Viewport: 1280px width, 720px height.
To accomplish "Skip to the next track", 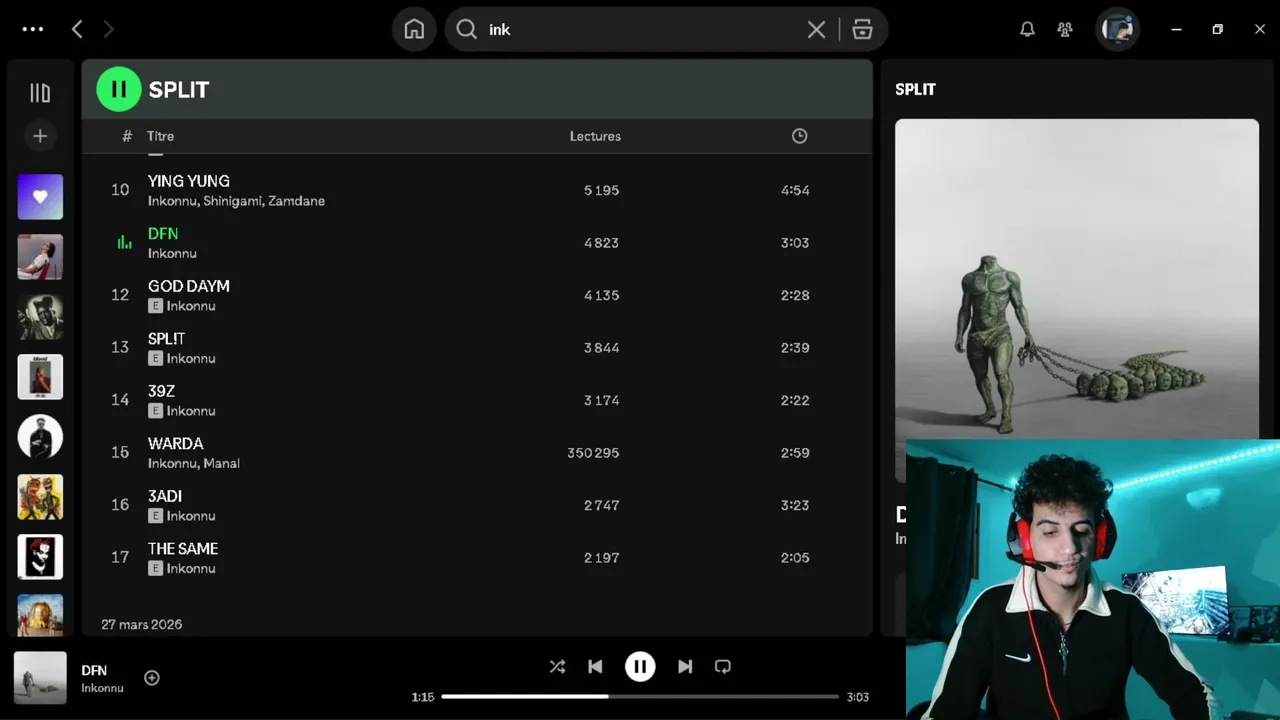I will (x=685, y=667).
